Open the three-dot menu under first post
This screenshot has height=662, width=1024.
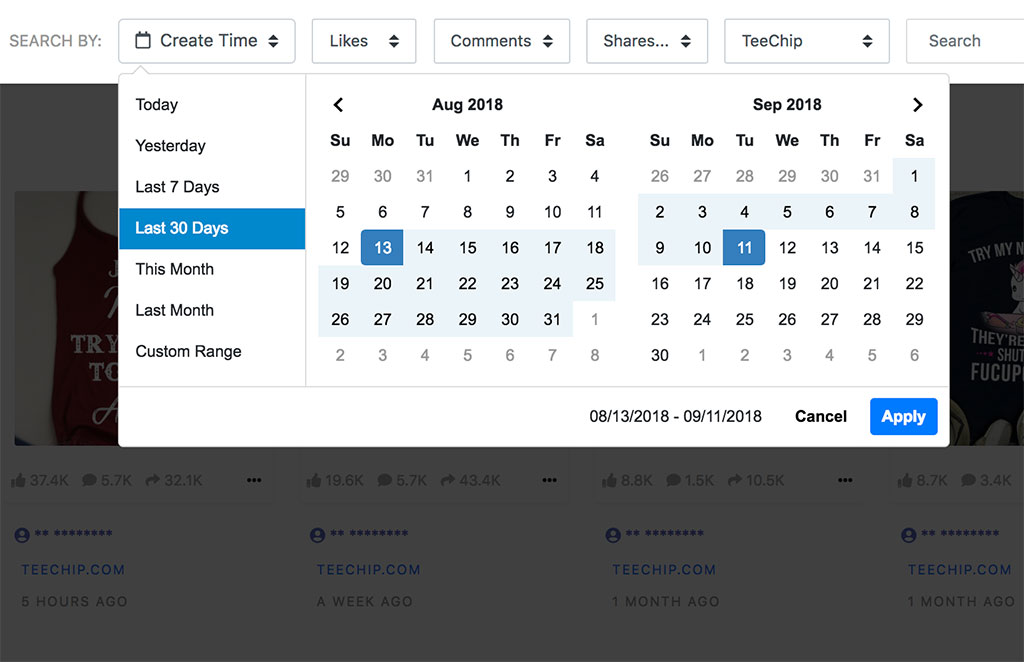click(254, 481)
